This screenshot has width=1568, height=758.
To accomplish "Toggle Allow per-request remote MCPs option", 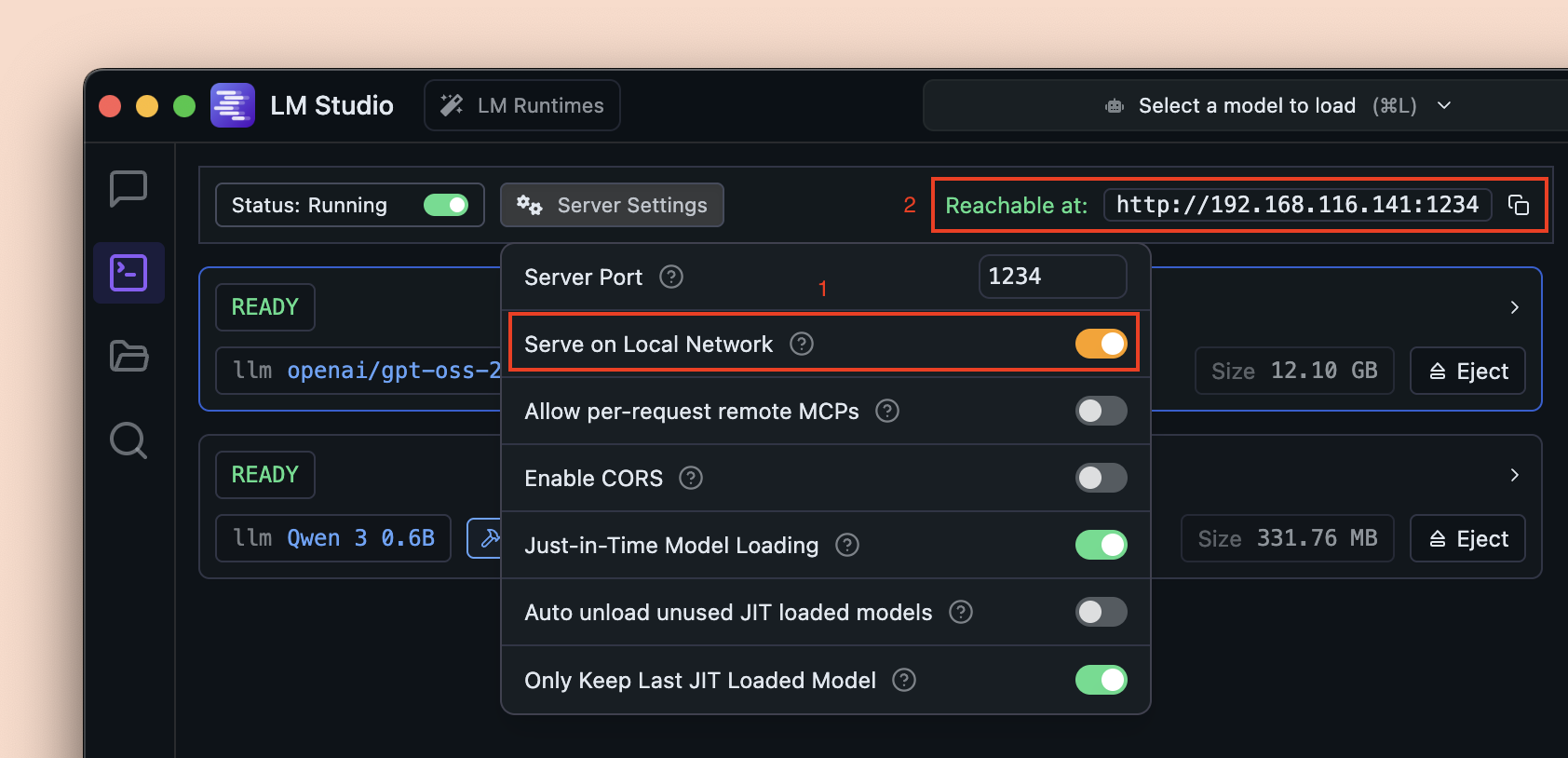I will point(1101,411).
